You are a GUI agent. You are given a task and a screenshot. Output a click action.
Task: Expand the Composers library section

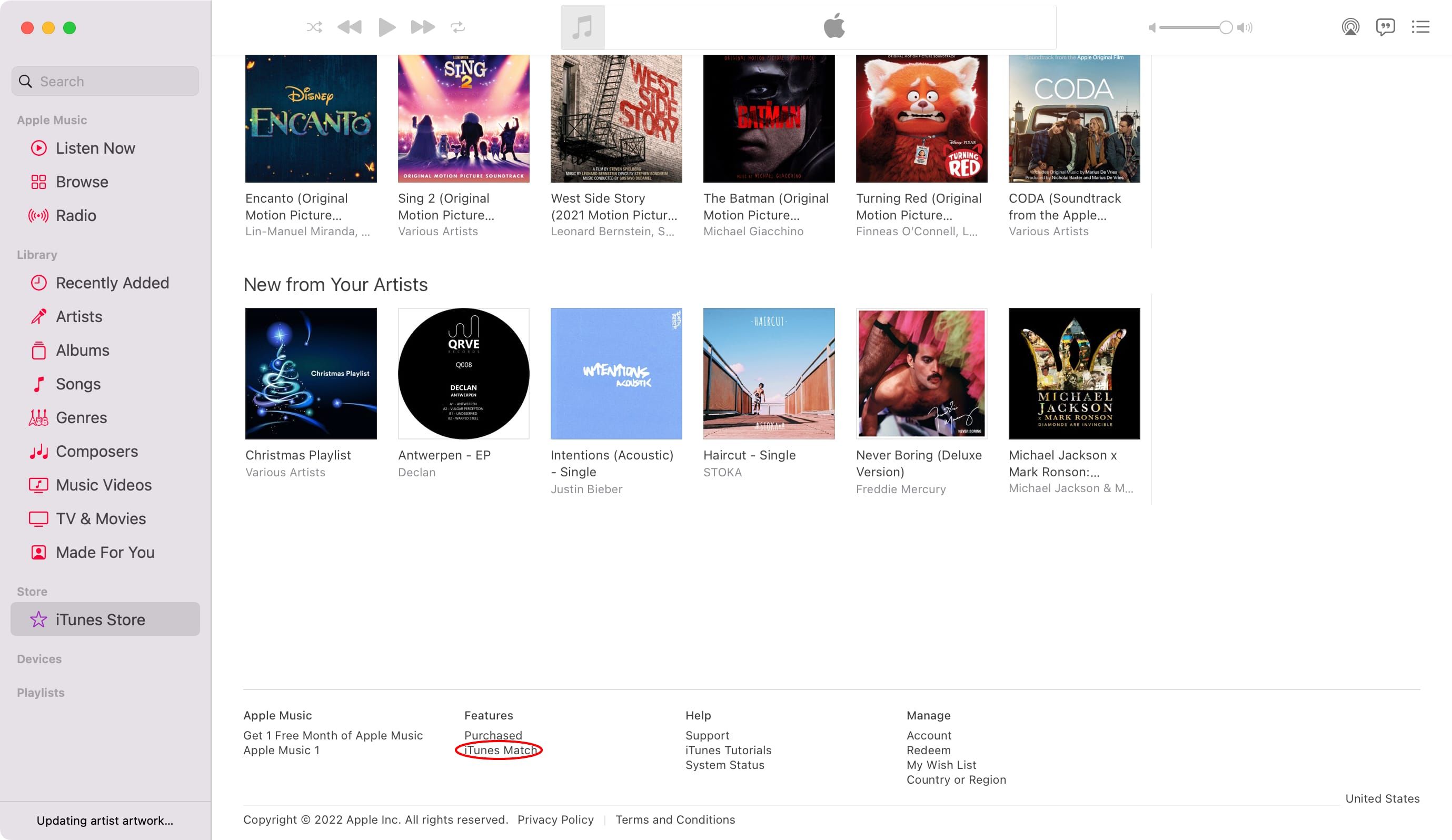pos(96,451)
